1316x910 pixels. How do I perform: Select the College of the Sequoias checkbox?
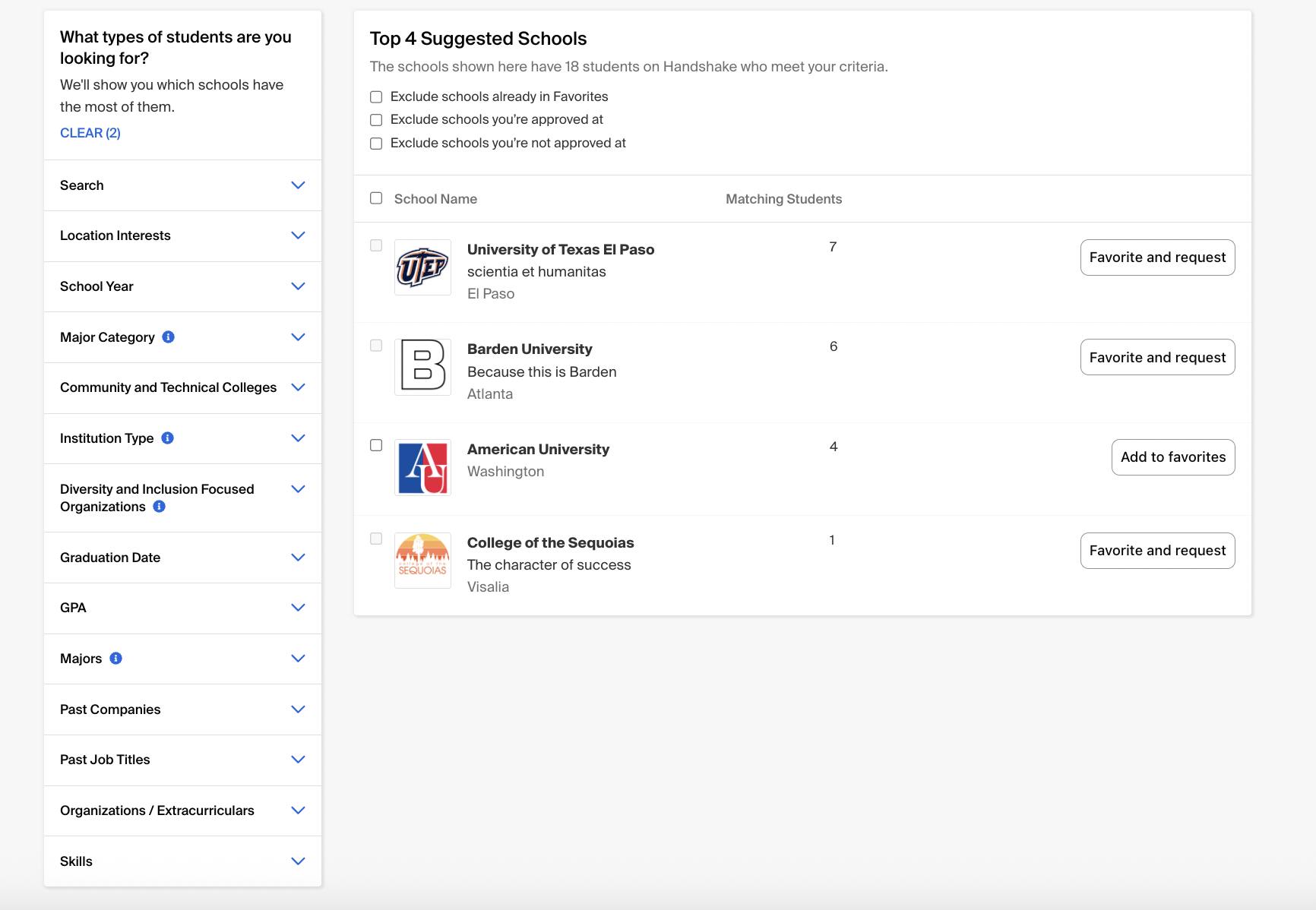[376, 539]
